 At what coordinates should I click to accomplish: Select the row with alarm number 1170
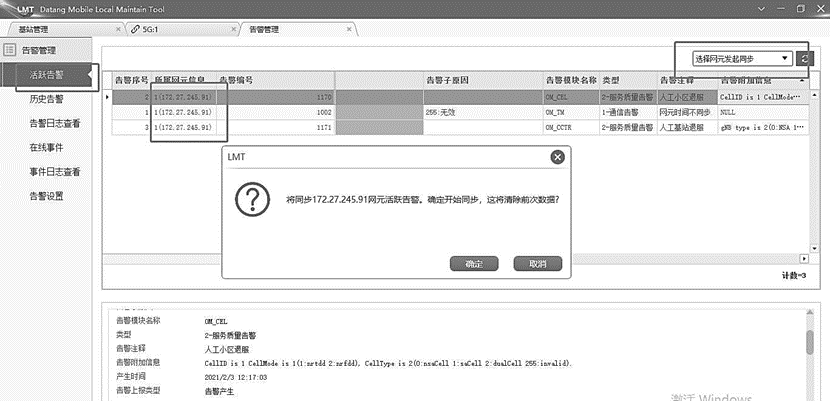pyautogui.click(x=460, y=97)
